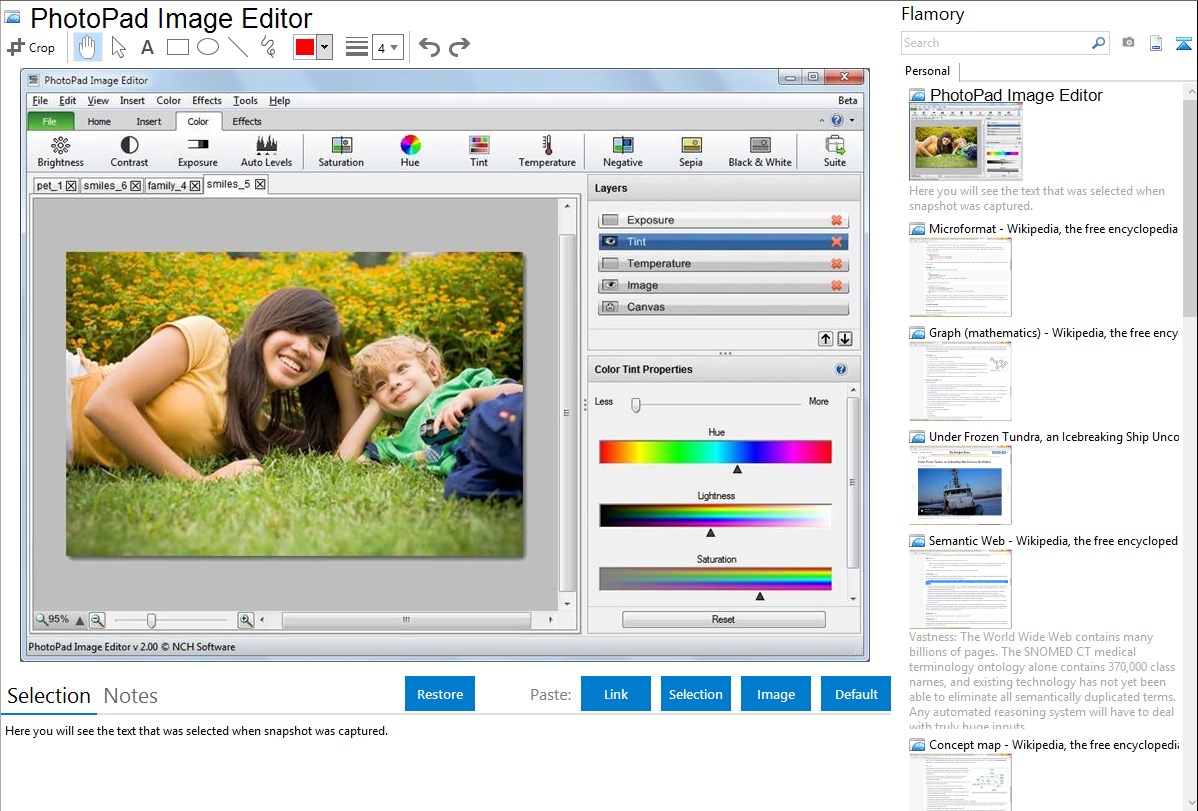This screenshot has height=811, width=1198.
Task: Switch to the Notes tab
Action: (x=131, y=696)
